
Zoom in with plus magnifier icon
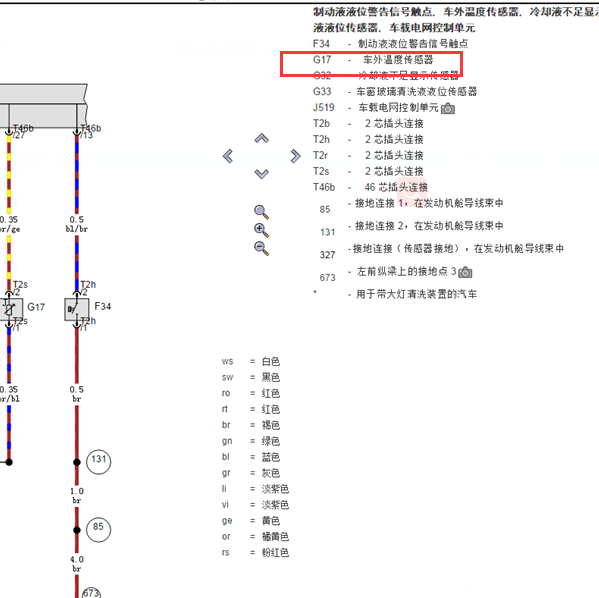(261, 230)
